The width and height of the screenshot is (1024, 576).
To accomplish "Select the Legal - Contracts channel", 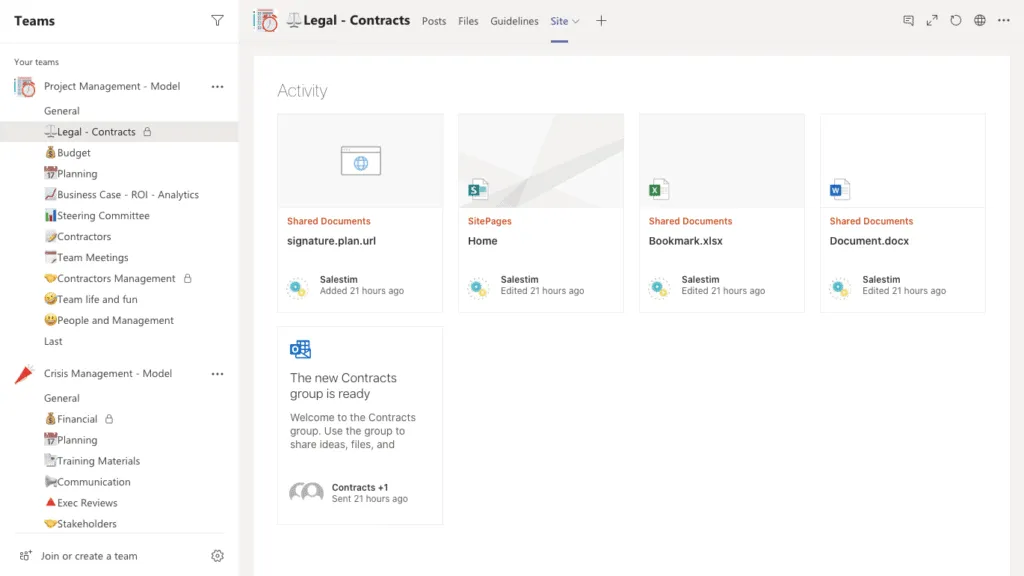I will point(119,132).
